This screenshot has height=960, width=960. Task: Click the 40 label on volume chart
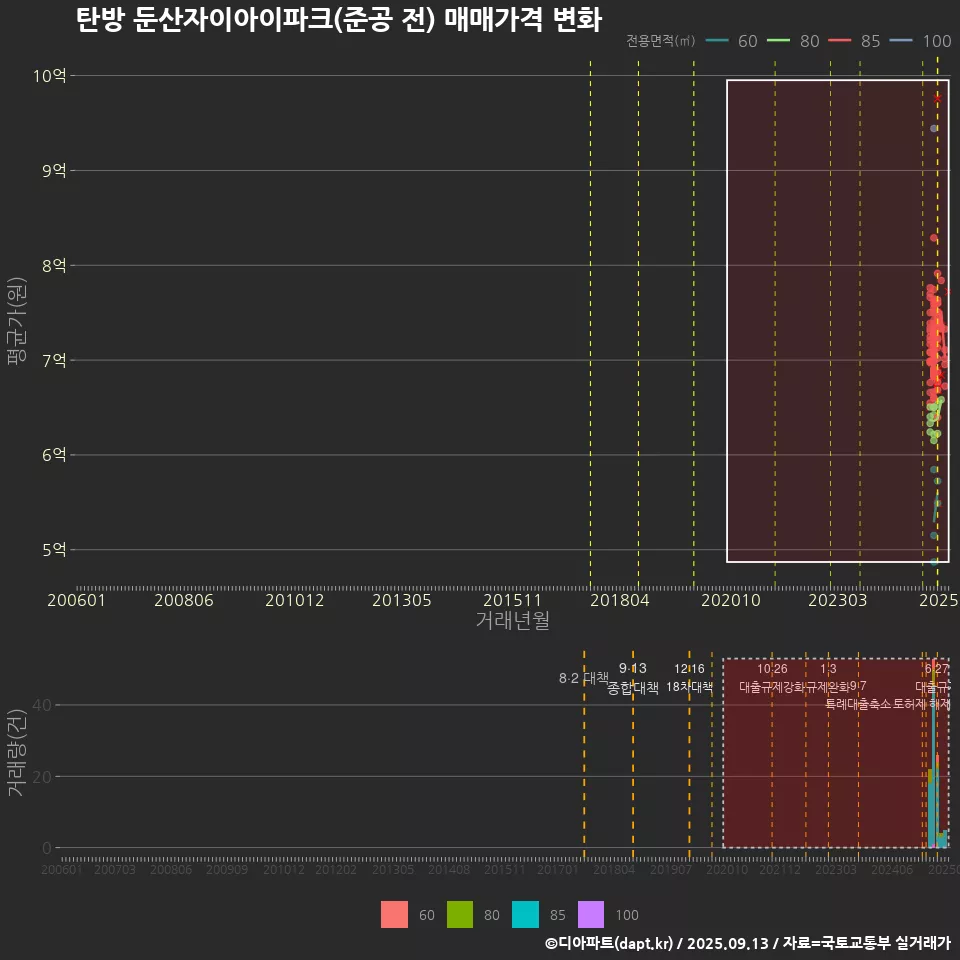pos(42,705)
